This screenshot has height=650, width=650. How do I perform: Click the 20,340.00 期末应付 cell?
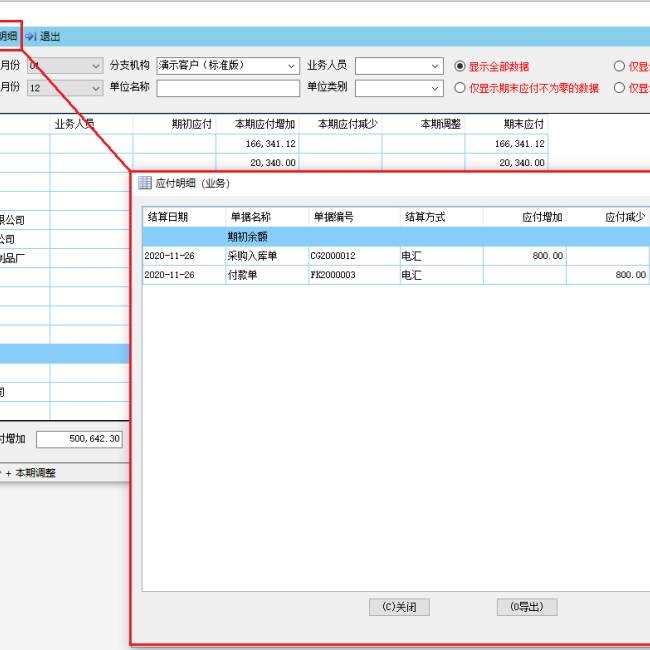(507, 162)
